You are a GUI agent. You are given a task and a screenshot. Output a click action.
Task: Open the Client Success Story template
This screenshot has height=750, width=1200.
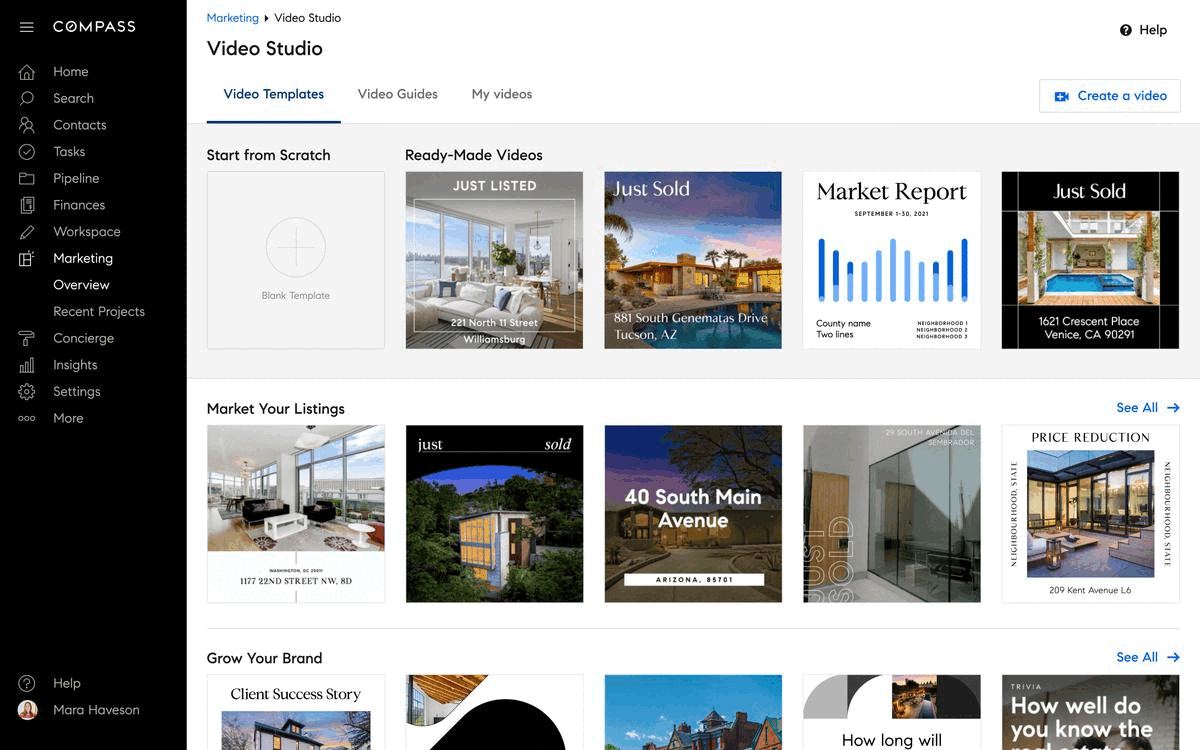pyautogui.click(x=296, y=712)
